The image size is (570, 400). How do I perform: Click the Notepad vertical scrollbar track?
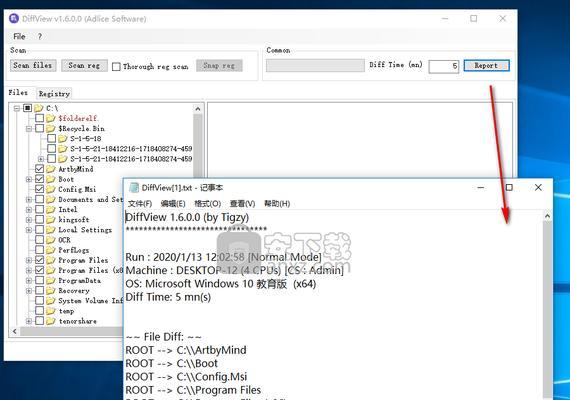pyautogui.click(x=547, y=309)
